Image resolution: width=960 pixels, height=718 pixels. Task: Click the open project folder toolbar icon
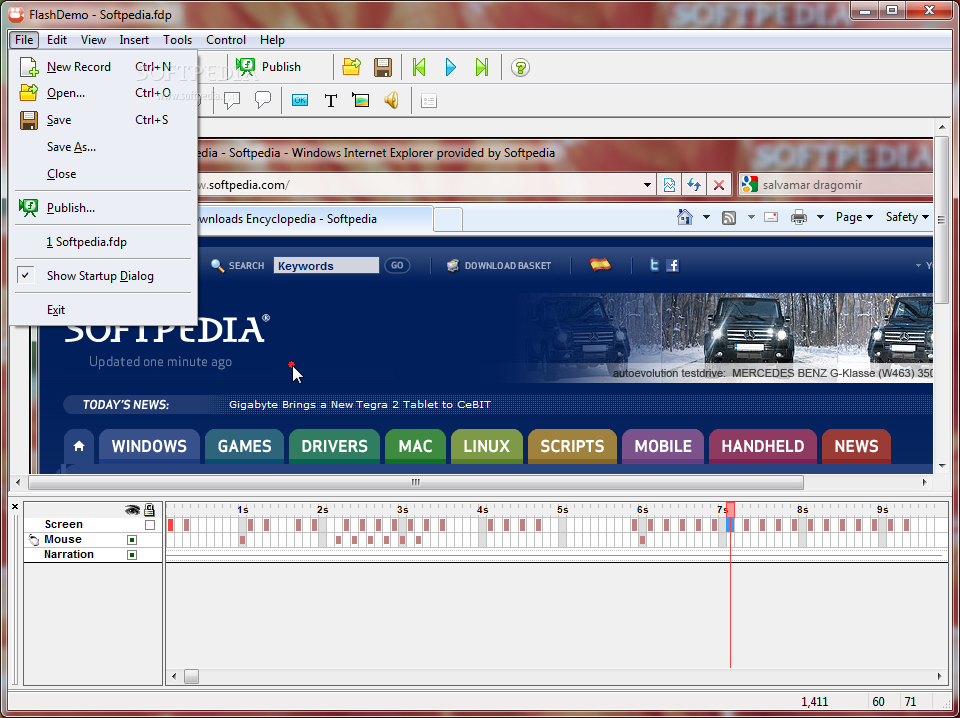351,67
